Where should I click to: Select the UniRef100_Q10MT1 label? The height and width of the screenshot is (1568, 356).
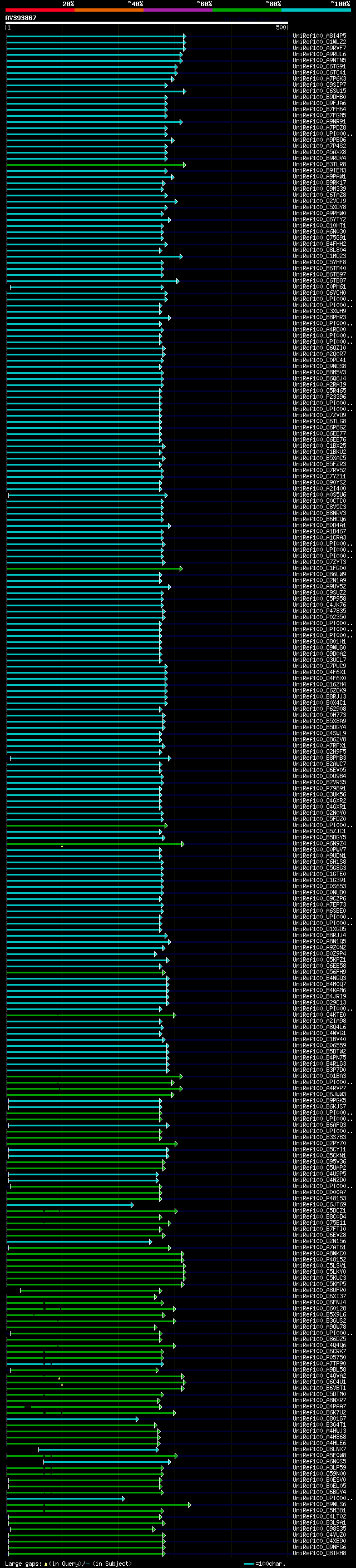click(319, 226)
